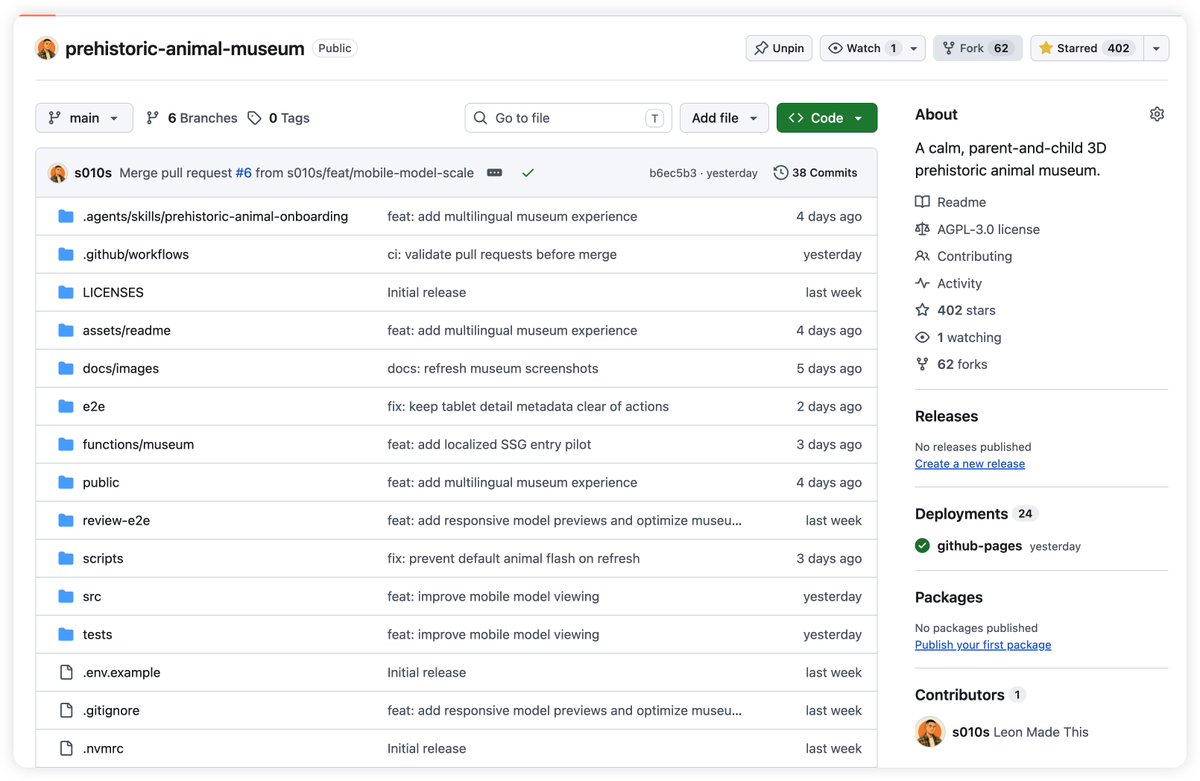Viewport: 1200px width, 781px height.
Task: Click the review-e2e folder icon
Action: 66,520
